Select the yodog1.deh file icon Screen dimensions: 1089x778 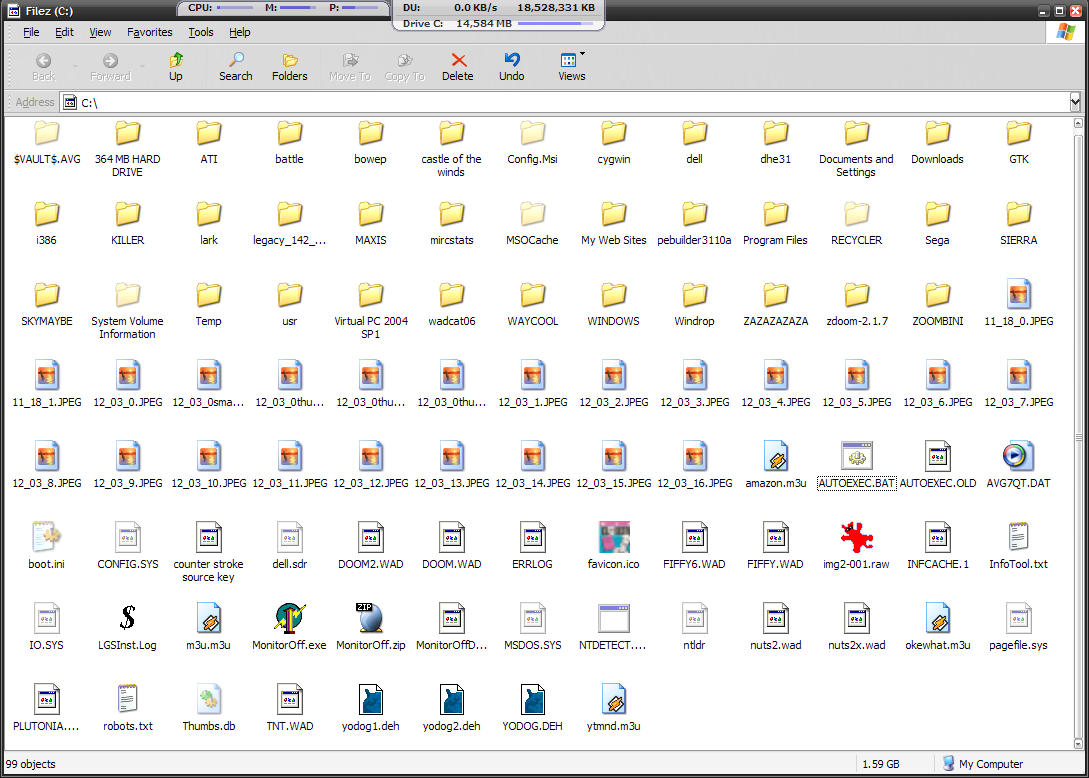[370, 700]
